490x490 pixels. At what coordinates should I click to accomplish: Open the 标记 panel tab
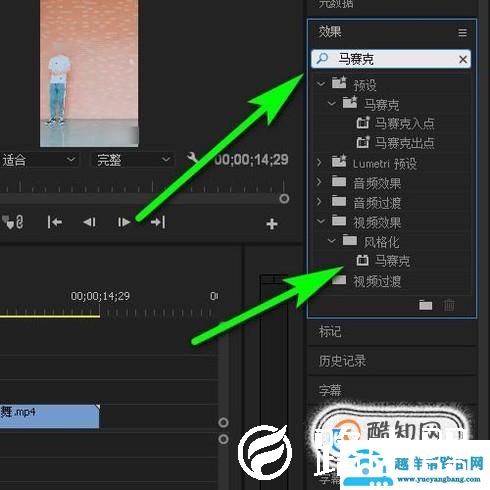point(330,332)
